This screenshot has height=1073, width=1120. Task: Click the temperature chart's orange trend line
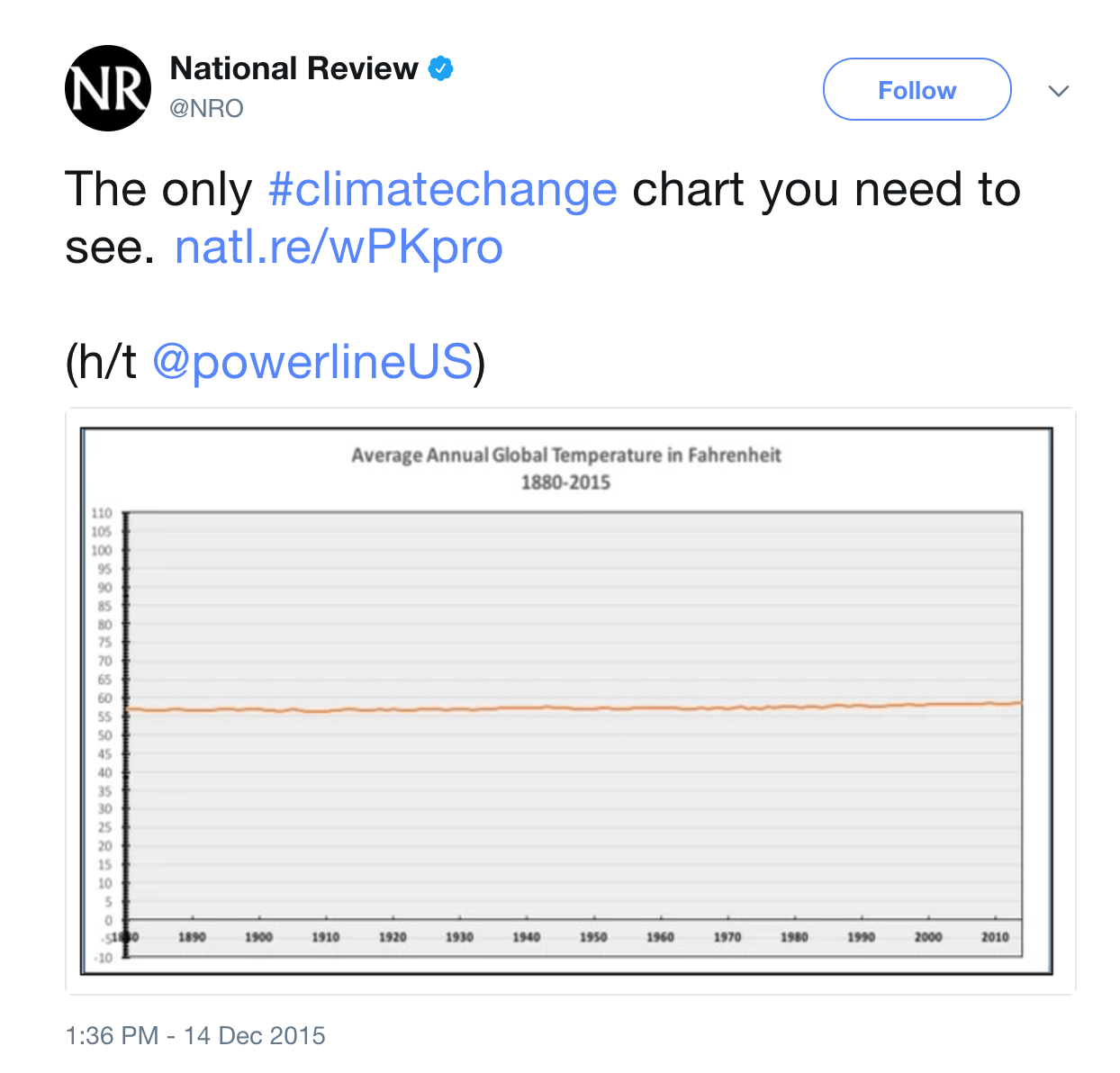pos(576,710)
